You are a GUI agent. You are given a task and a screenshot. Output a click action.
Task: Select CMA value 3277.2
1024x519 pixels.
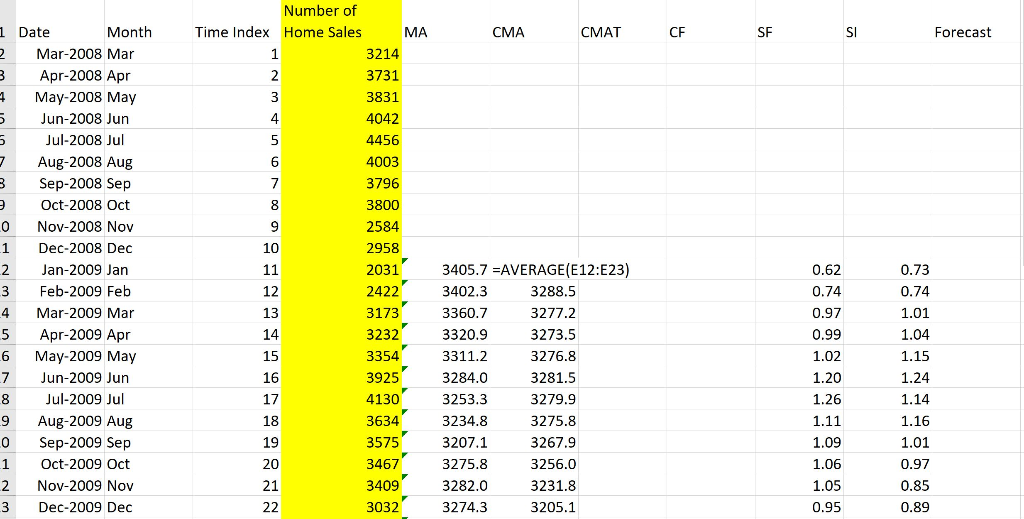(x=534, y=313)
